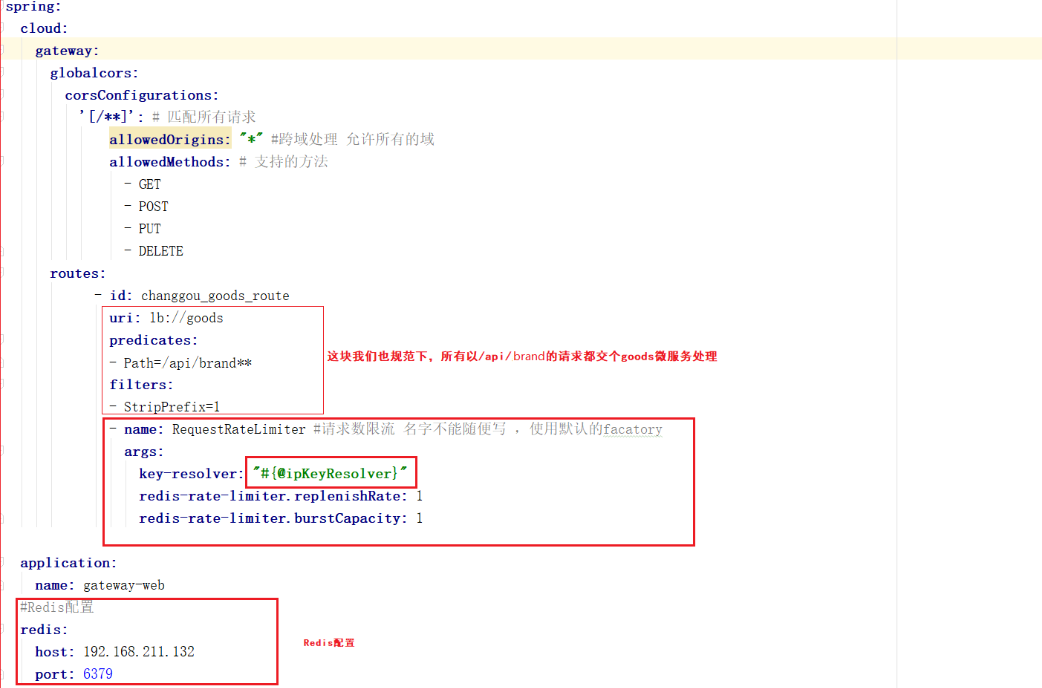Open the underlined facatory link text
Image resolution: width=1042 pixels, height=688 pixels.
[x=635, y=429]
